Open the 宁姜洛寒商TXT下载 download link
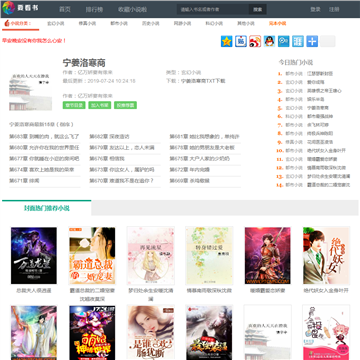This screenshot has height=360, width=360. pyautogui.click(x=203, y=81)
